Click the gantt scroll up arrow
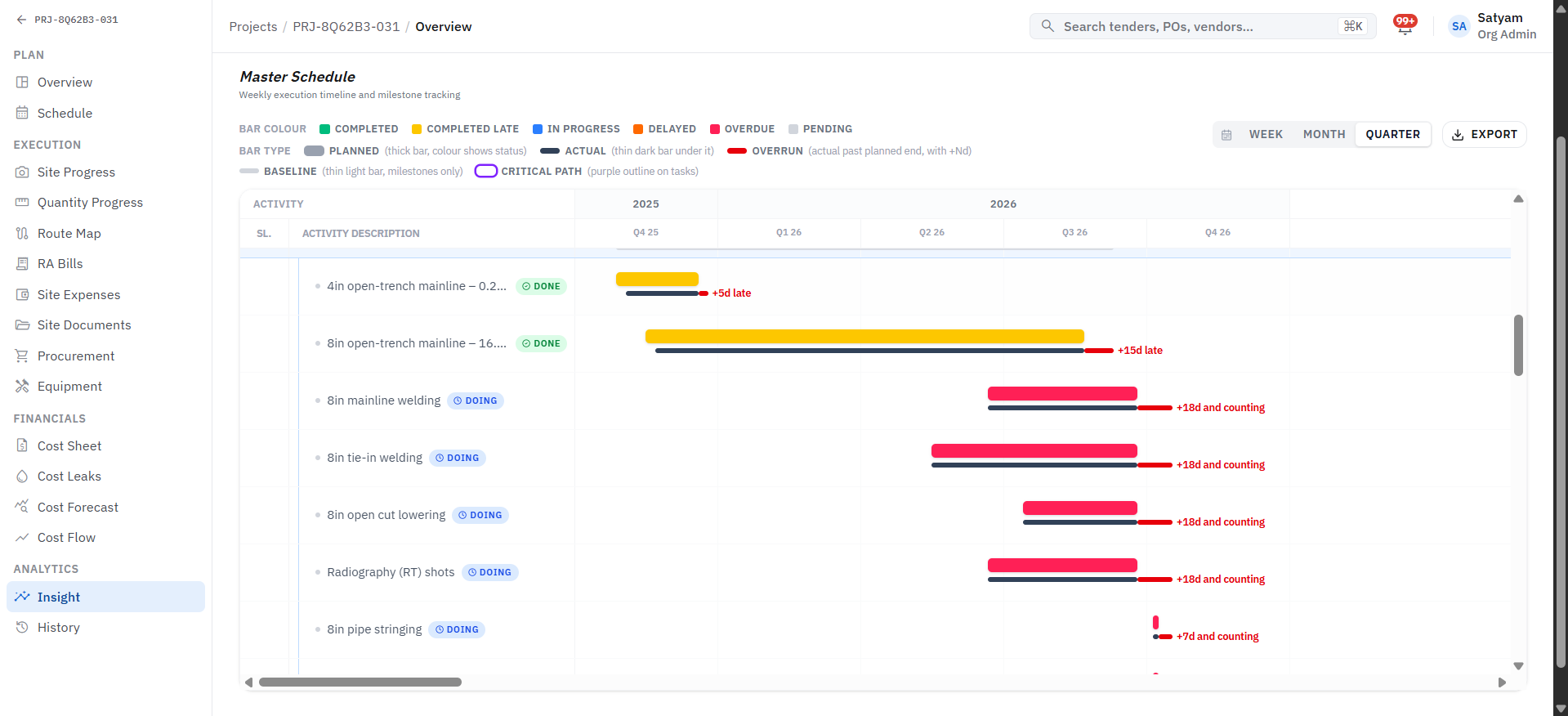This screenshot has width=1568, height=716. tap(1518, 199)
